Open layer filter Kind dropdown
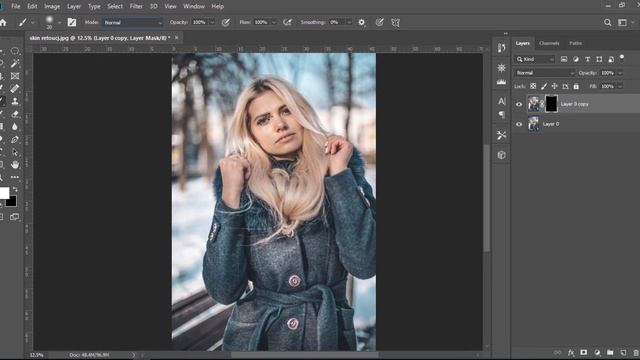 tap(535, 59)
